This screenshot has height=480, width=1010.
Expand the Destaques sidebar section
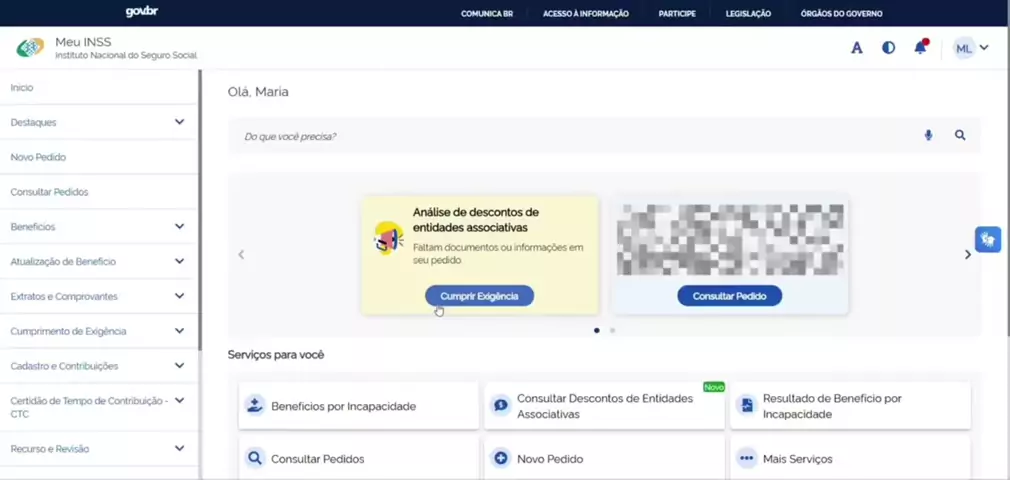coord(179,122)
